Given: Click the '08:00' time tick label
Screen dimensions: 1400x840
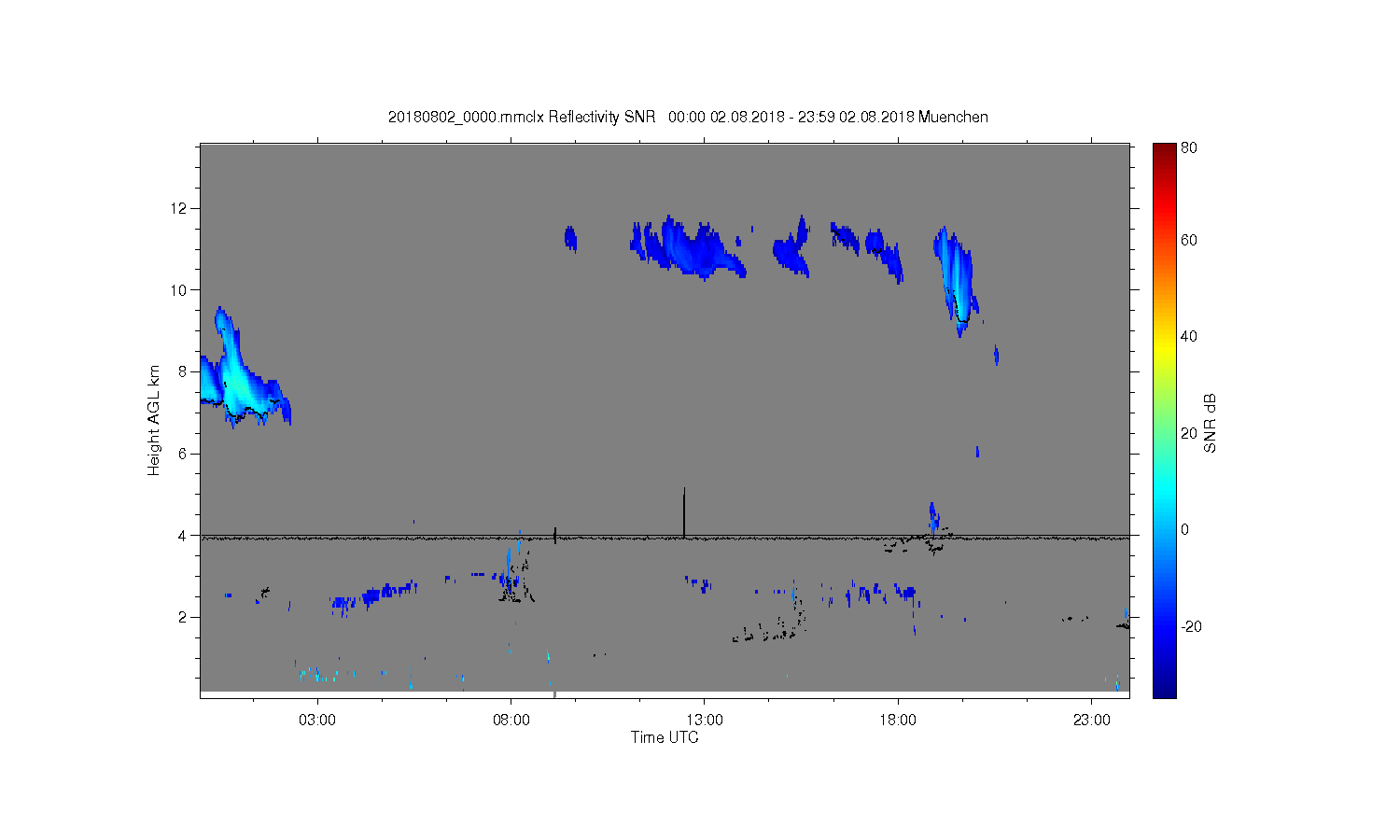Looking at the screenshot, I should (511, 721).
